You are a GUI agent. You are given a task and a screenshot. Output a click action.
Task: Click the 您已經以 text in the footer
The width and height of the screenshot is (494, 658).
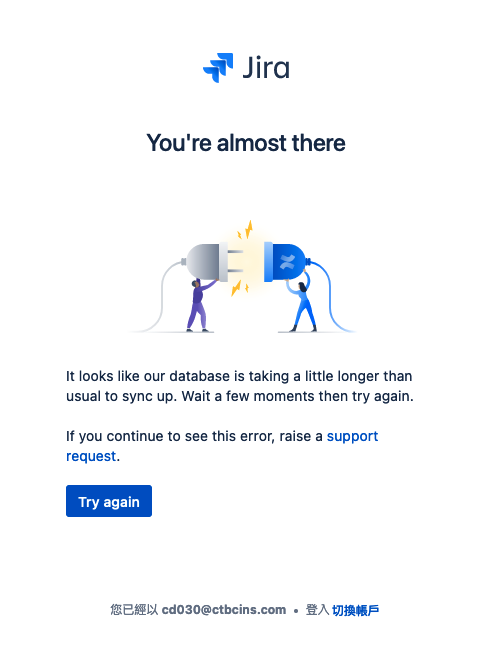pos(134,610)
